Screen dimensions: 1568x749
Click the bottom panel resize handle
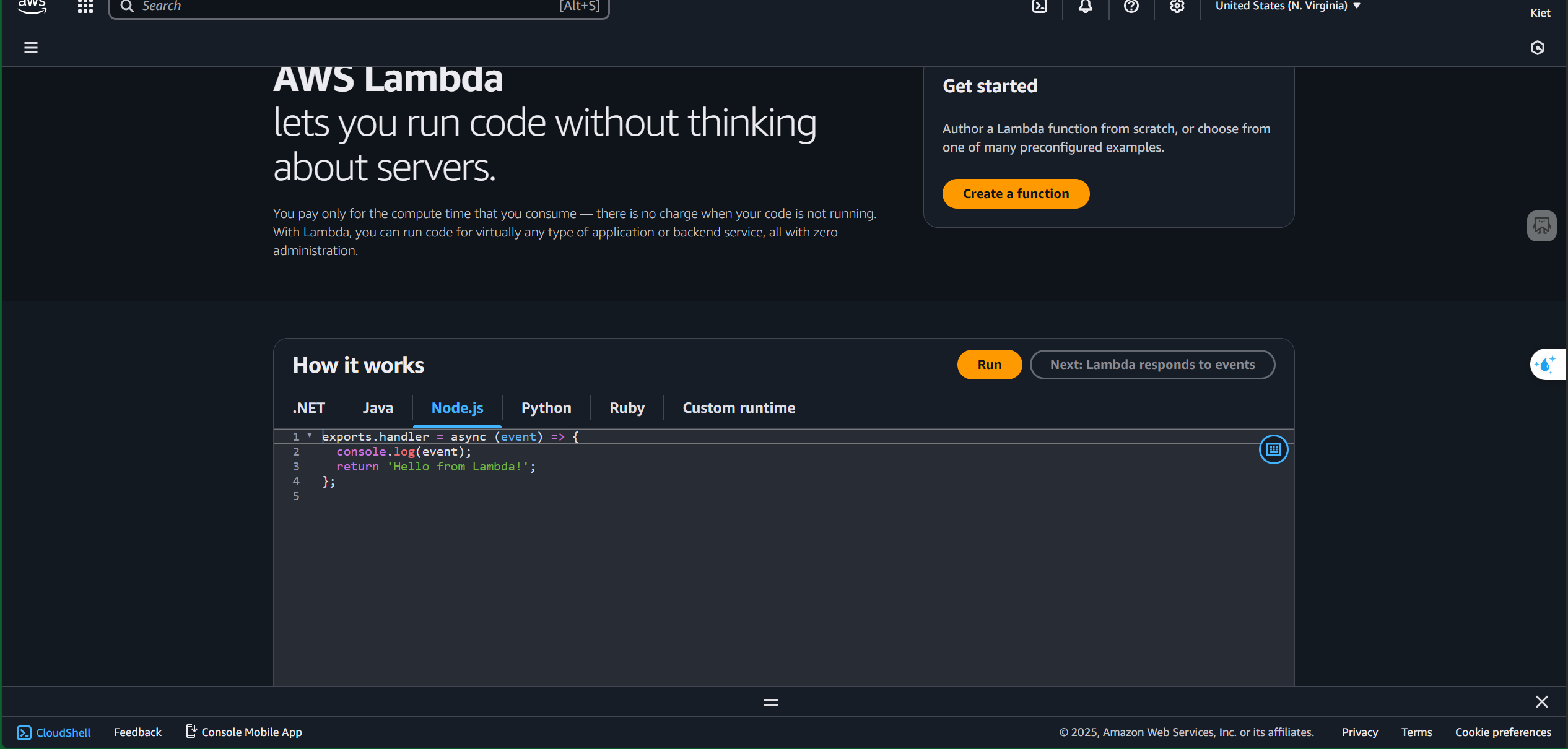click(771, 703)
